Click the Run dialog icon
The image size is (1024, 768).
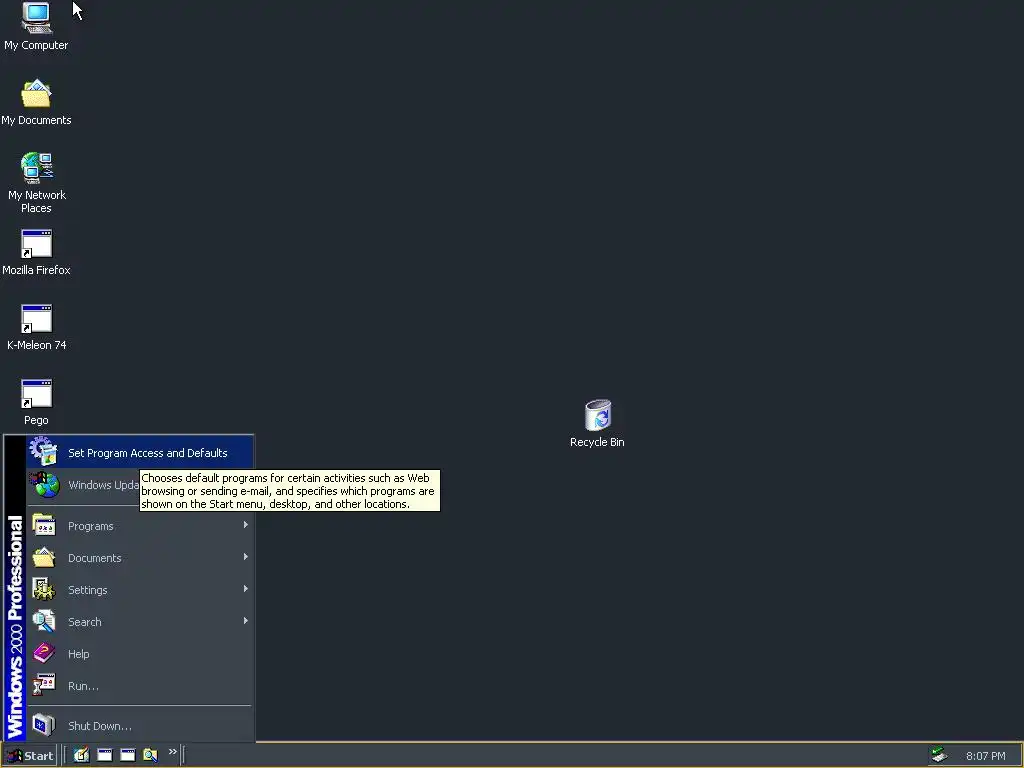pyautogui.click(x=44, y=685)
